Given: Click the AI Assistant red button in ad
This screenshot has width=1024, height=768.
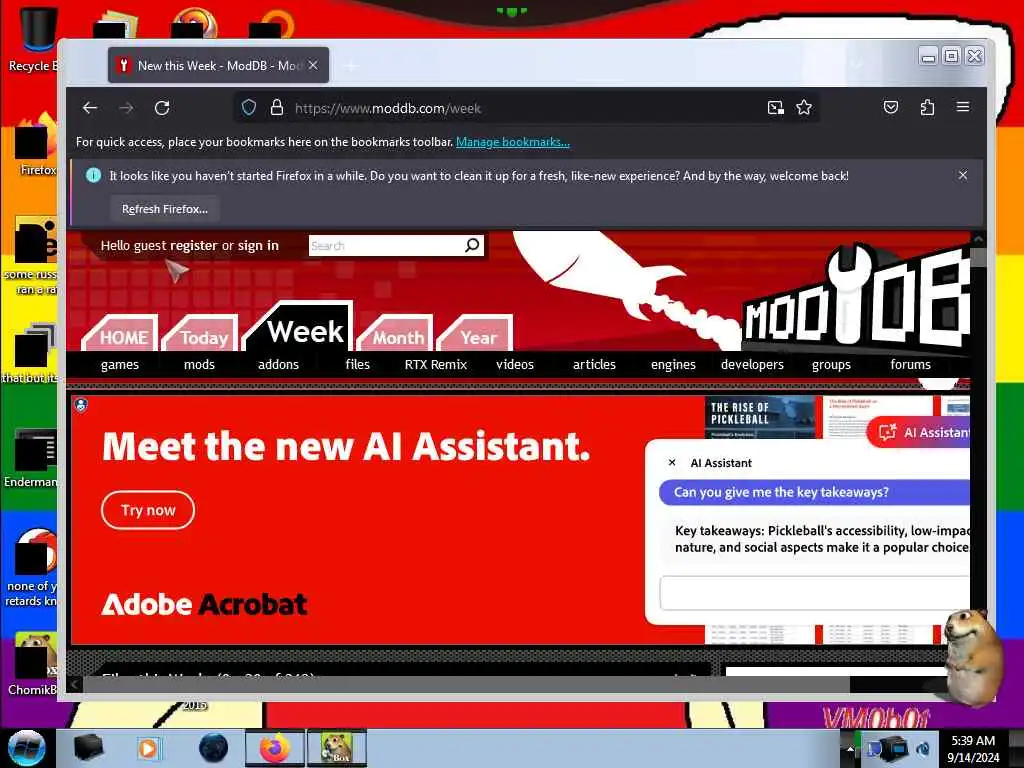Looking at the screenshot, I should coord(920,432).
